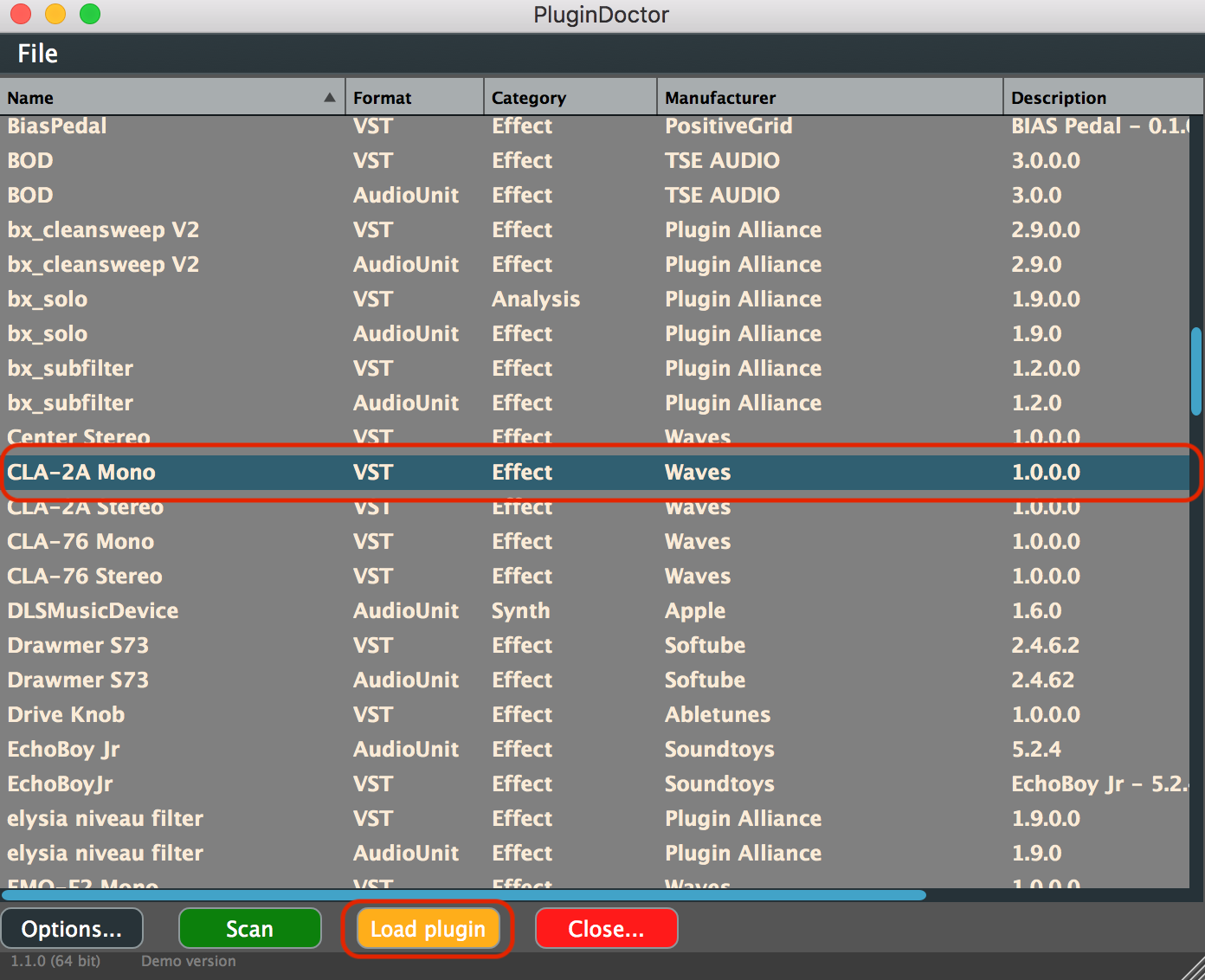Viewport: 1205px width, 980px height.
Task: Select the CLA-2A Mono row
Action: click(595, 473)
